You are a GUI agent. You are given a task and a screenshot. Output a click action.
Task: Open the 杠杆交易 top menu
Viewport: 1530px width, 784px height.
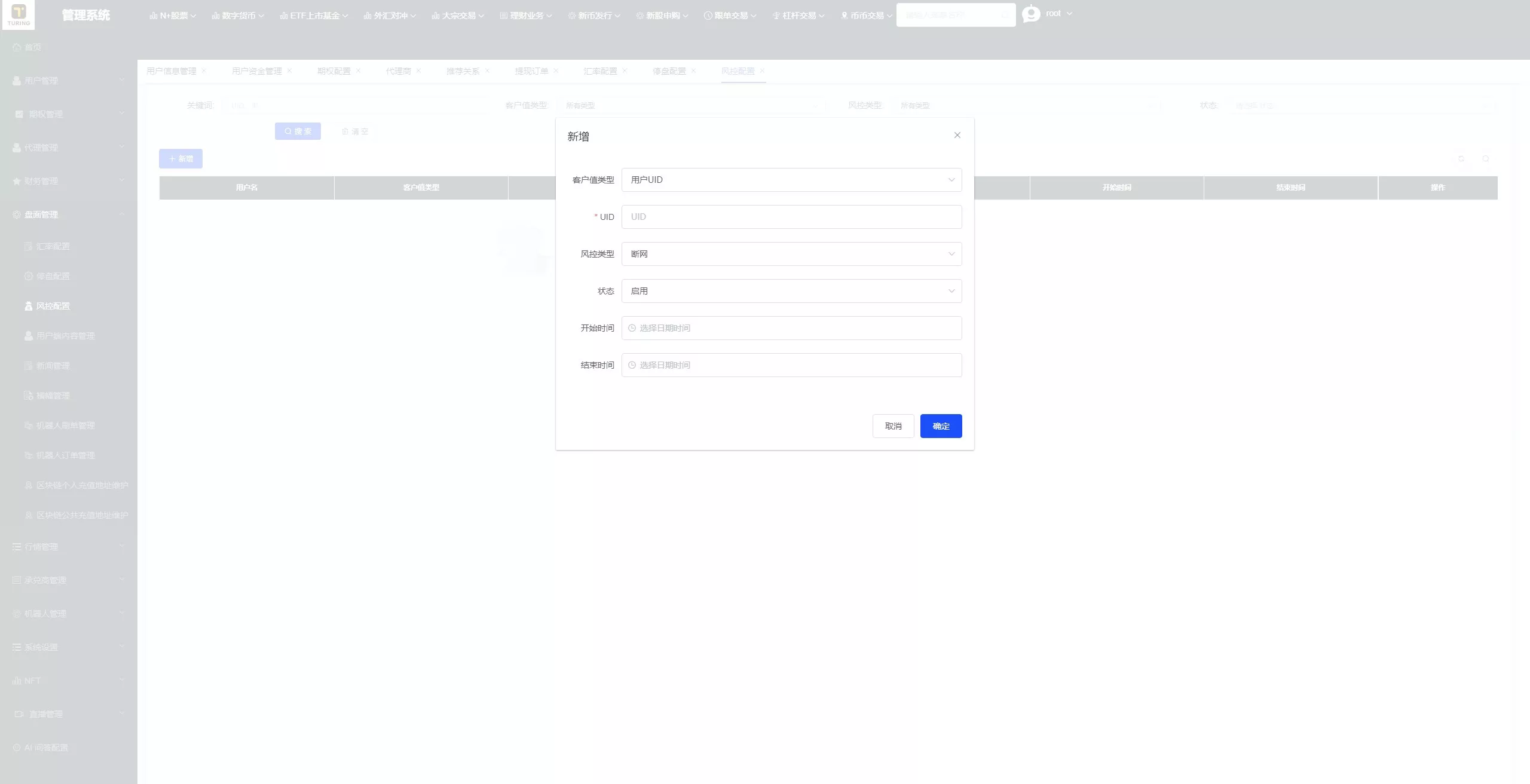(x=798, y=16)
